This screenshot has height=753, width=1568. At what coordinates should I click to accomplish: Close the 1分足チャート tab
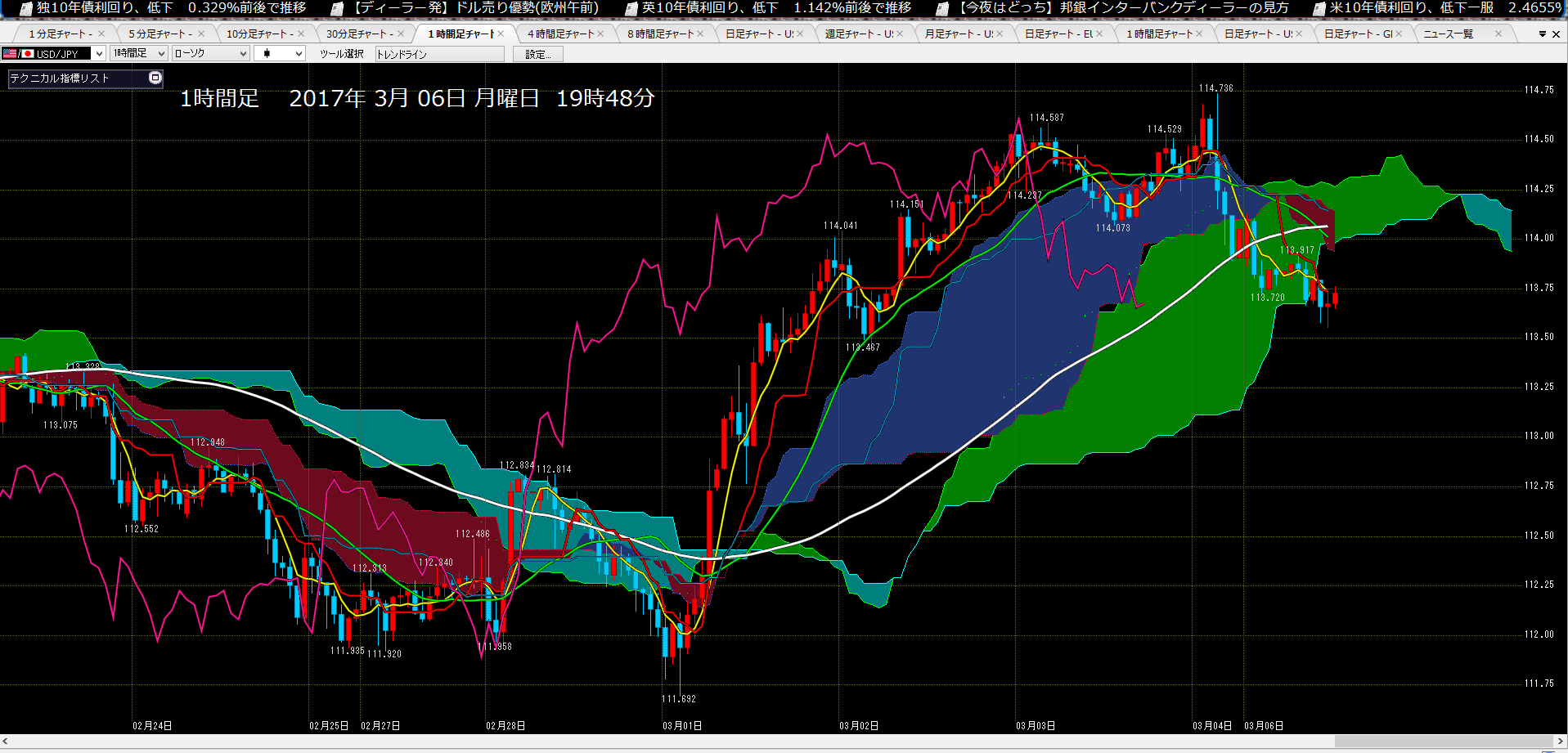click(x=101, y=34)
